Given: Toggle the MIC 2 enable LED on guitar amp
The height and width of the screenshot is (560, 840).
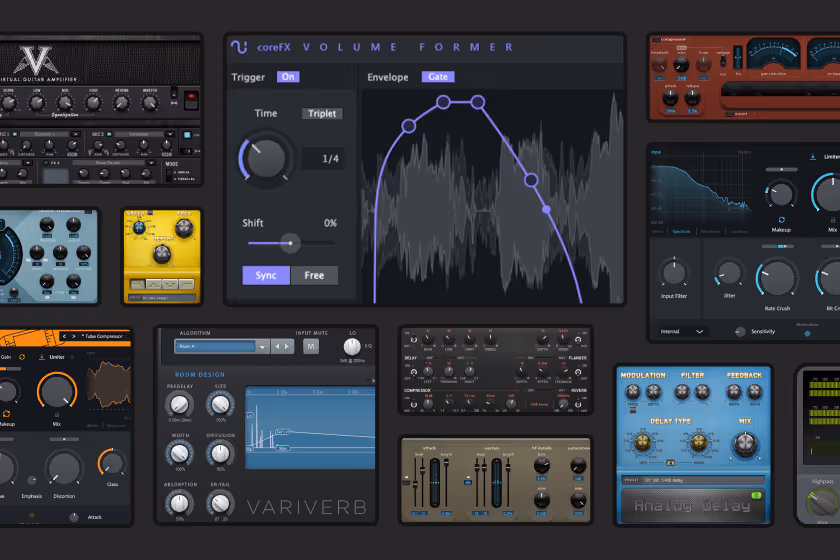Looking at the screenshot, I should (x=109, y=134).
